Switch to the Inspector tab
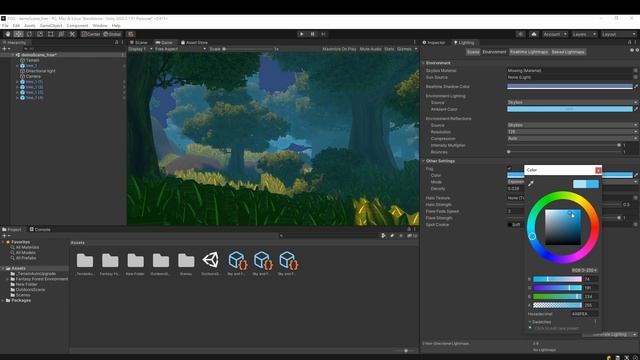 click(434, 42)
